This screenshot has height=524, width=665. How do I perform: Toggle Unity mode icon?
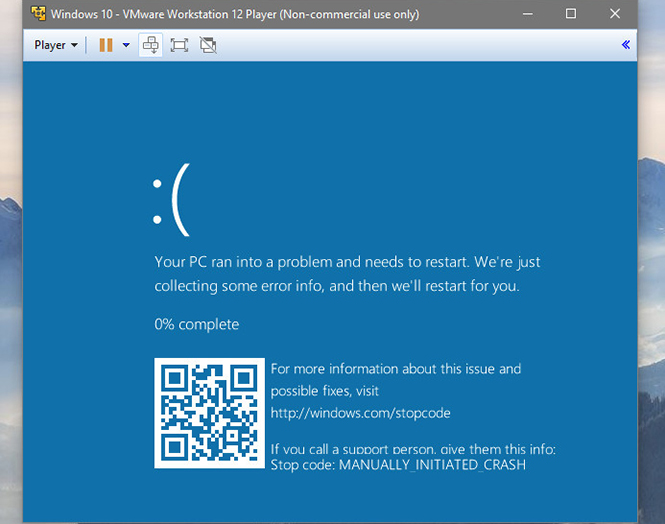tap(208, 45)
